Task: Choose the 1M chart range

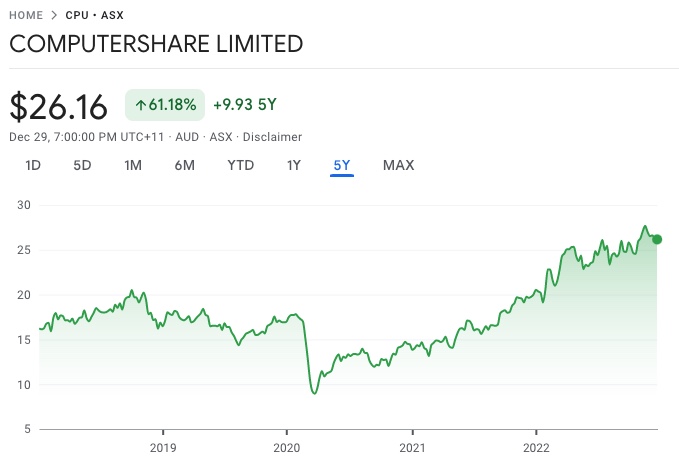Action: [132, 165]
